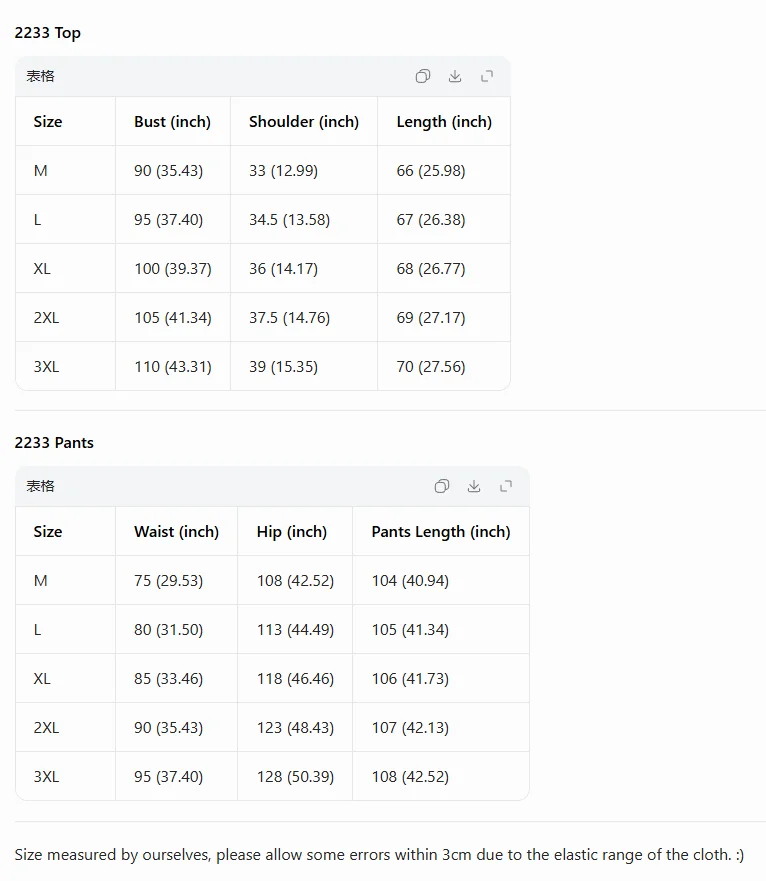Click the Pants Length (inch) header

pos(441,532)
